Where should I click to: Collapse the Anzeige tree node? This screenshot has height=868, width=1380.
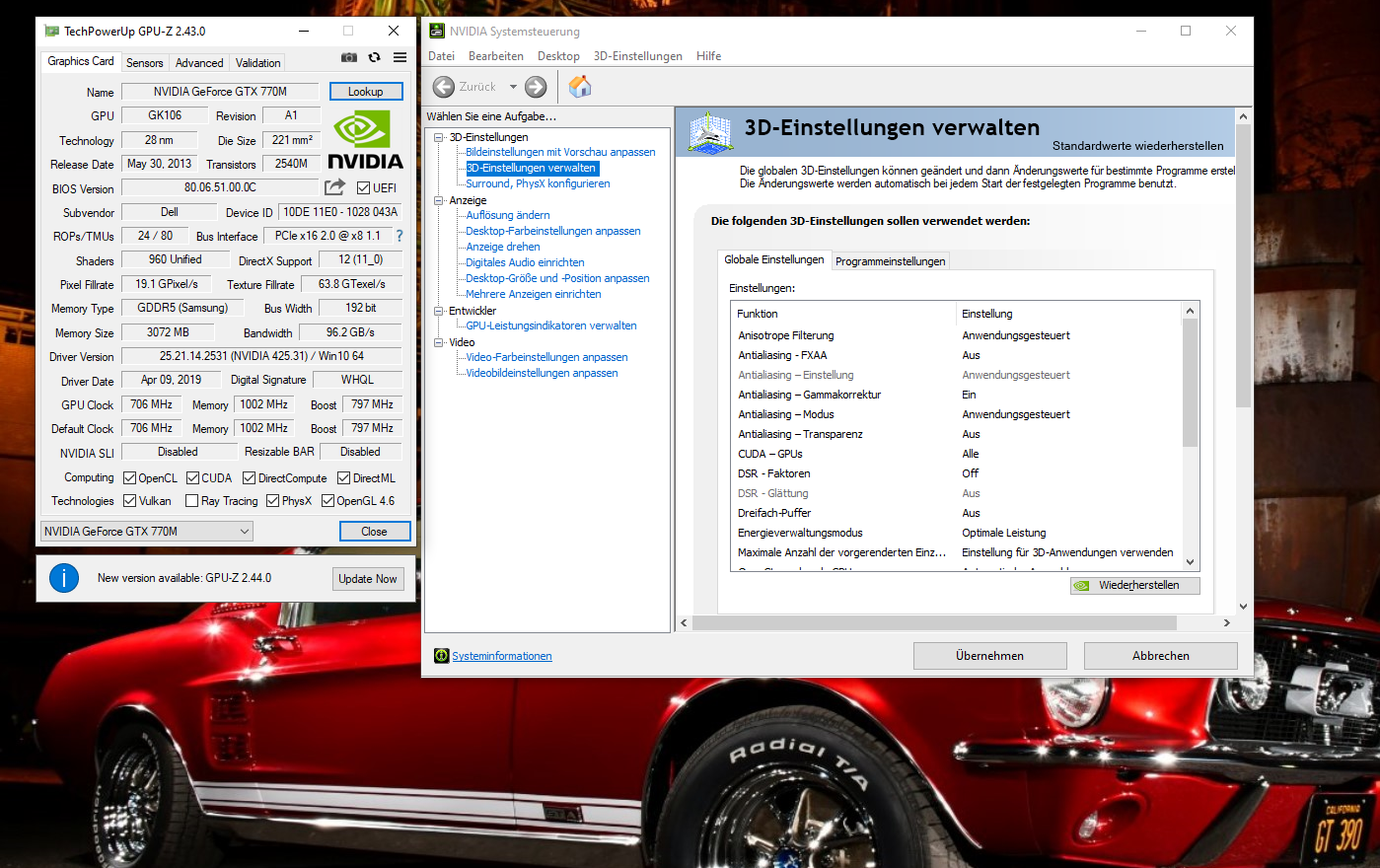point(439,200)
